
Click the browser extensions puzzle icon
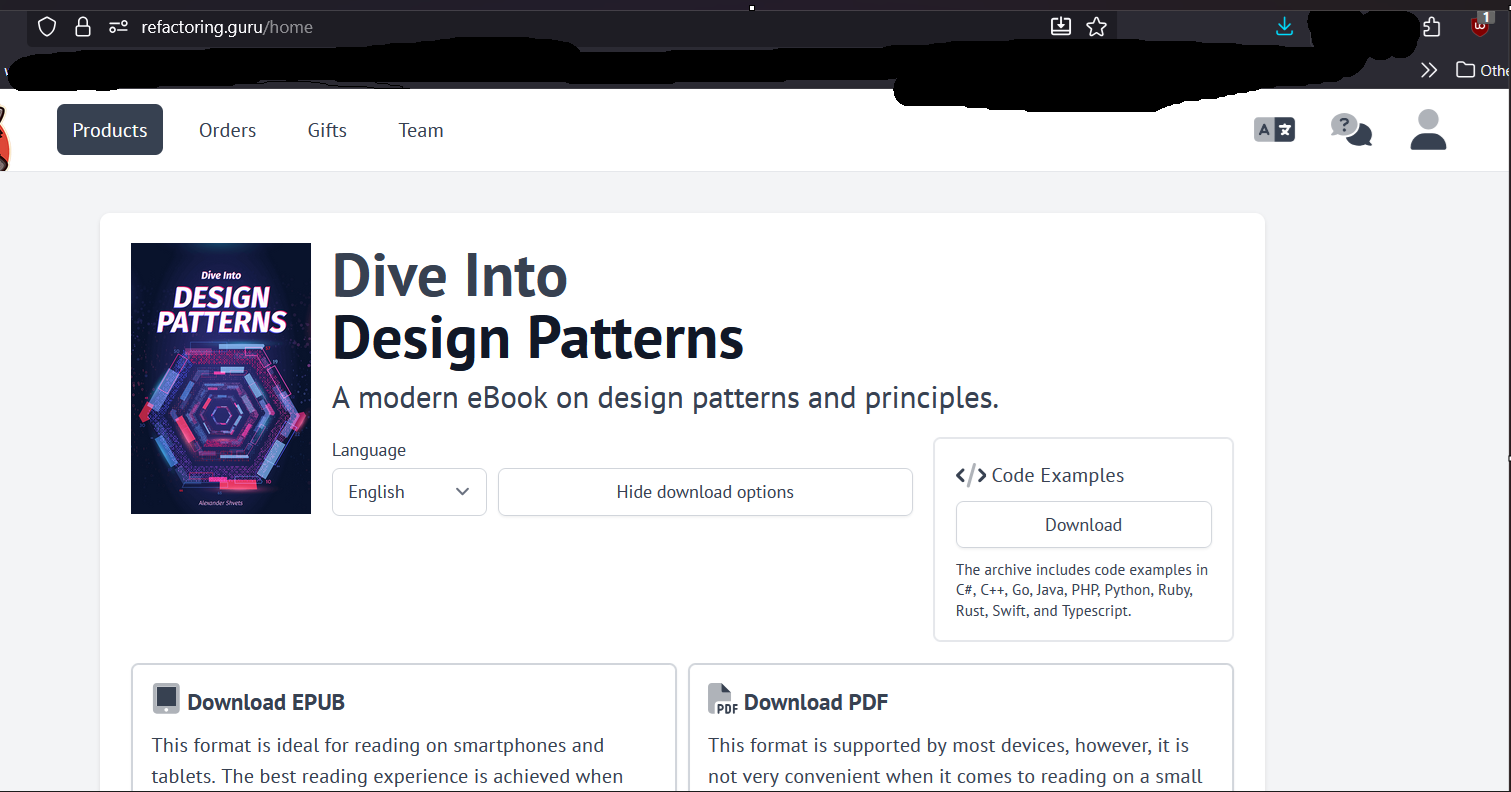(x=1431, y=27)
